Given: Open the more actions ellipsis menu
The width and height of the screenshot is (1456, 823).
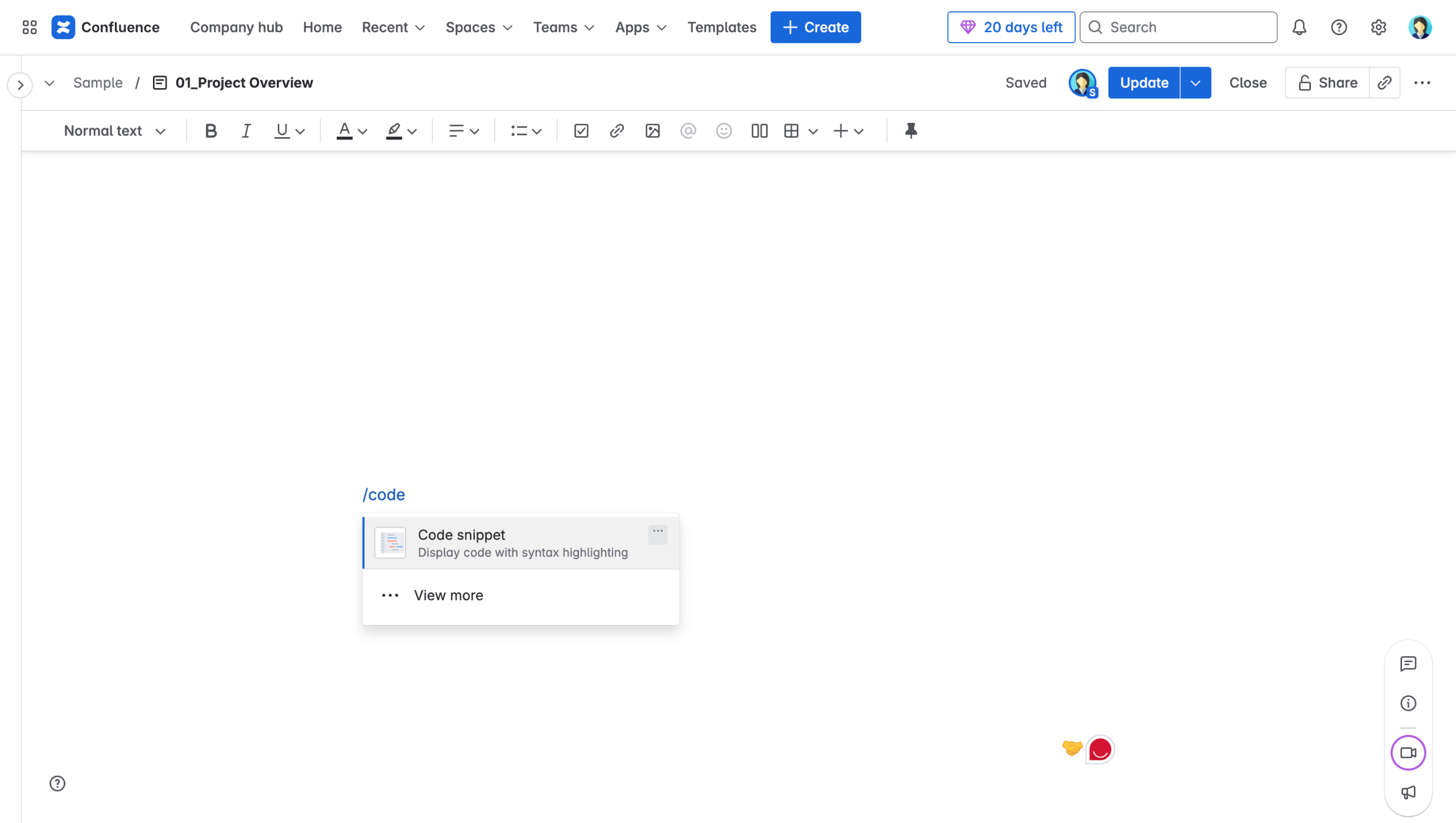Looking at the screenshot, I should point(1422,83).
